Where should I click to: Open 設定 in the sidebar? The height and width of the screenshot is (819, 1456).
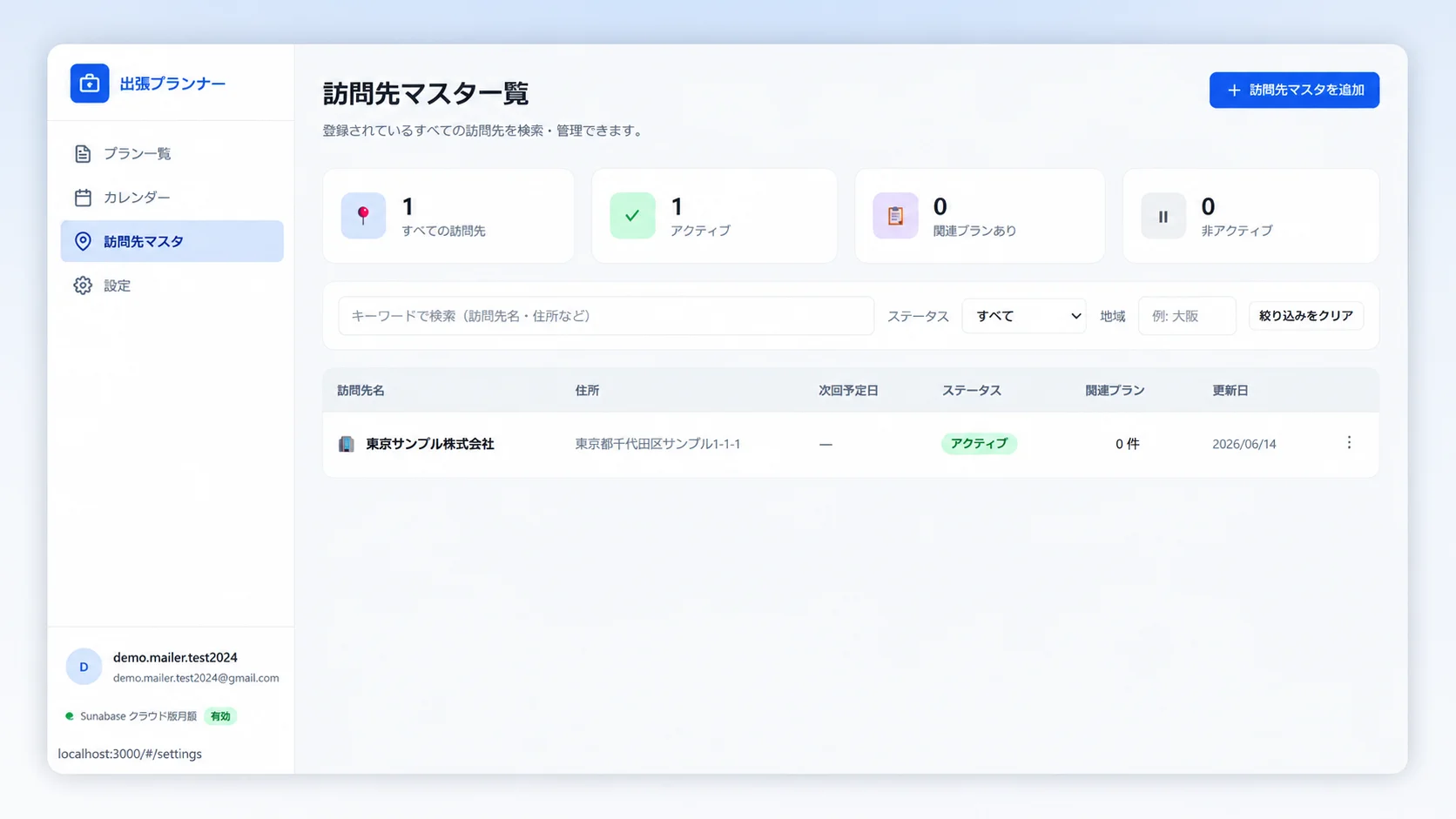(x=172, y=285)
